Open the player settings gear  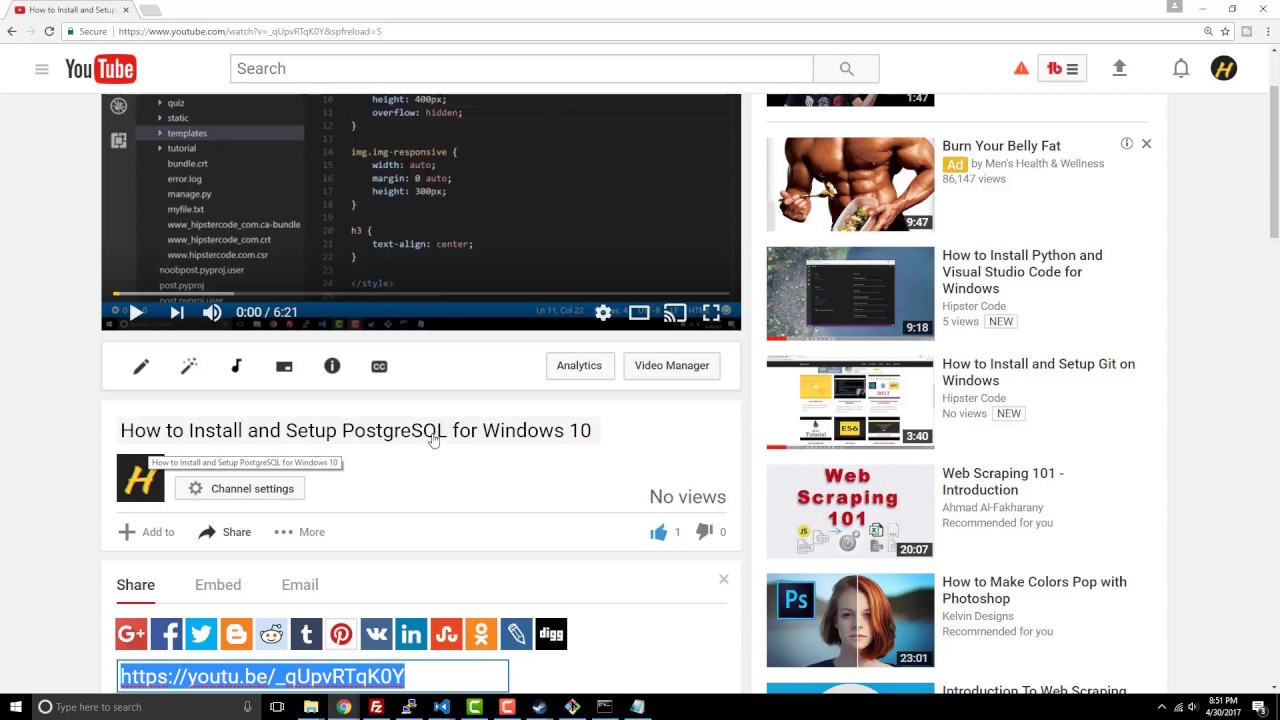[603, 312]
